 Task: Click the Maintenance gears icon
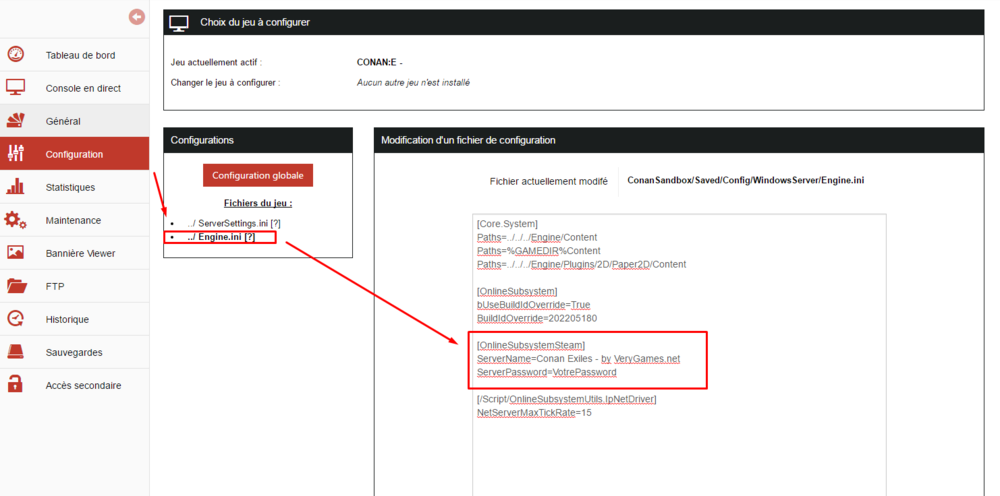tap(16, 220)
